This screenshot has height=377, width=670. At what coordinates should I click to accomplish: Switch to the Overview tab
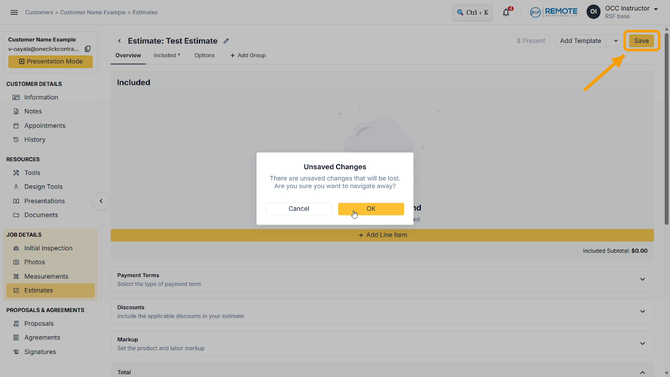[128, 56]
